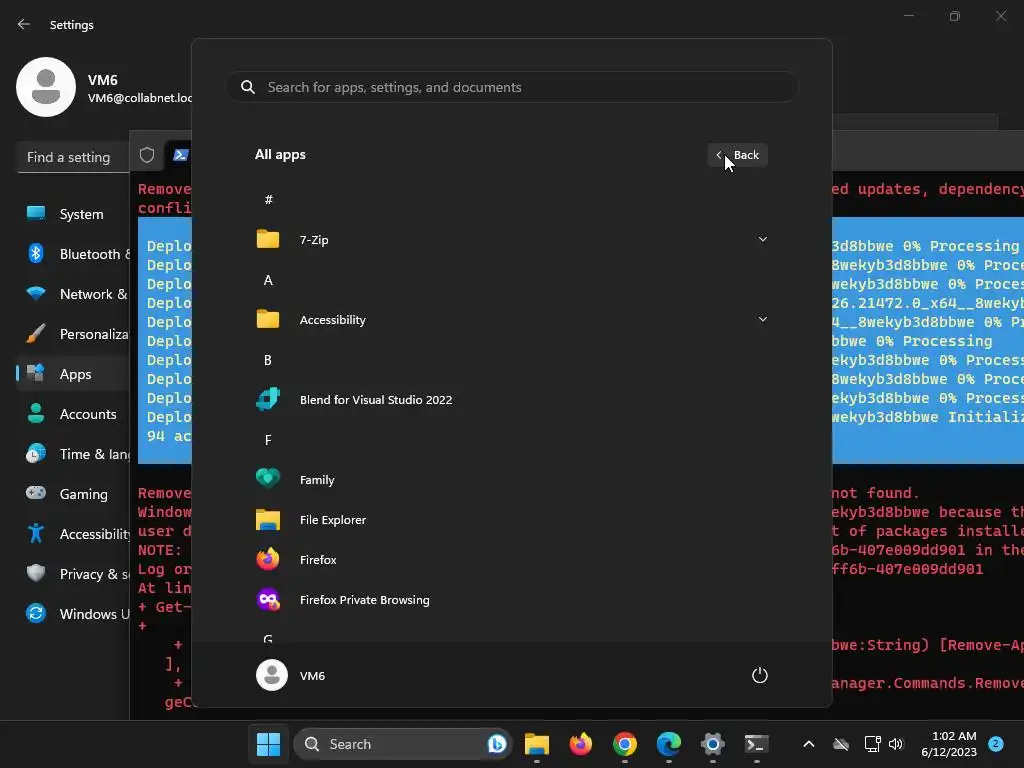Open the Family app

tap(511, 479)
